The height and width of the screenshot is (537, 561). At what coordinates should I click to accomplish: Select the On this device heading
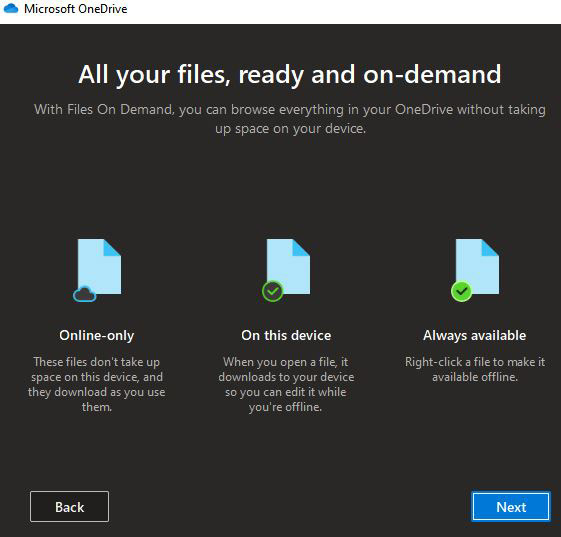coord(286,336)
